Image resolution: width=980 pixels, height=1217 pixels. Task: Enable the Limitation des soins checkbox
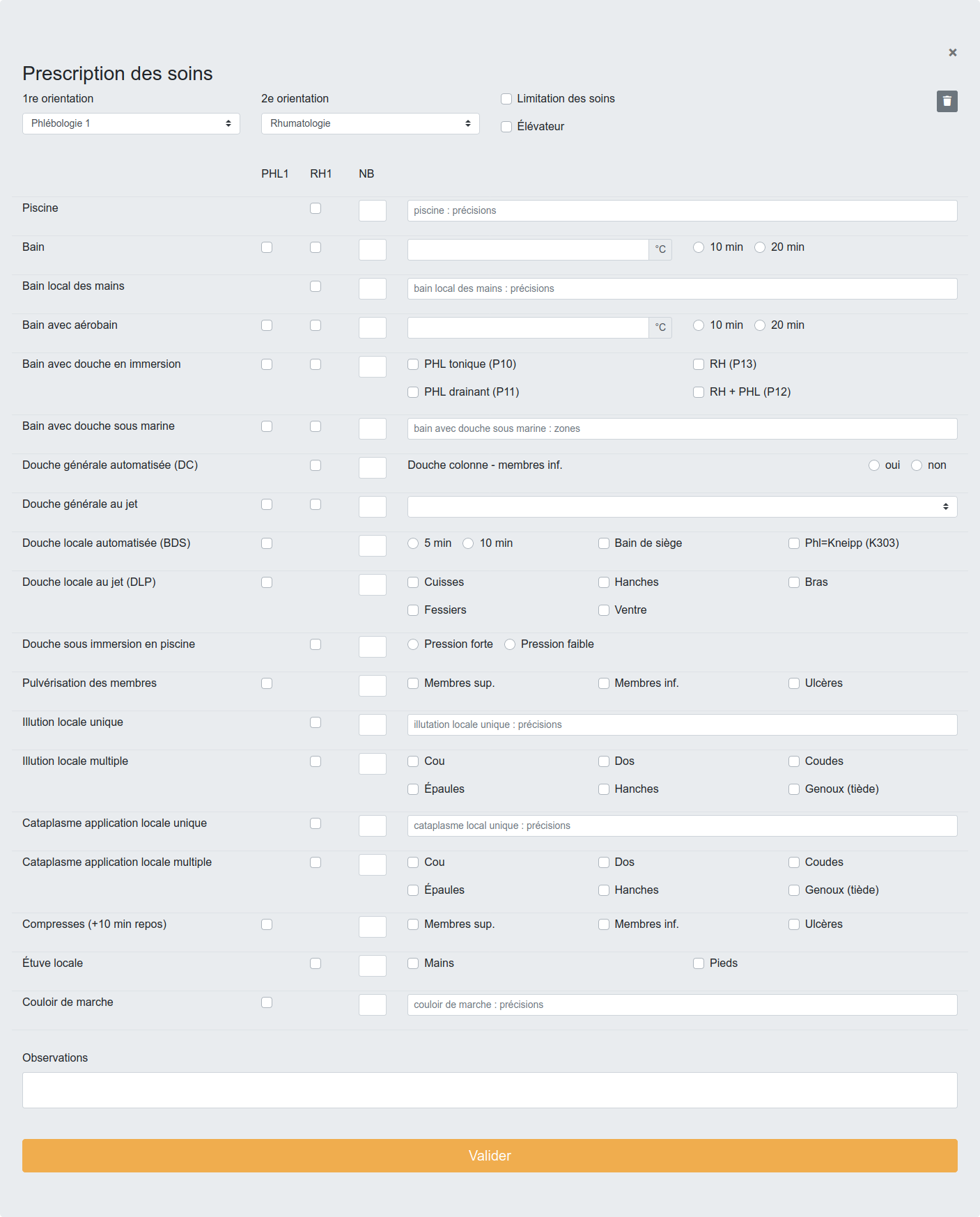506,99
